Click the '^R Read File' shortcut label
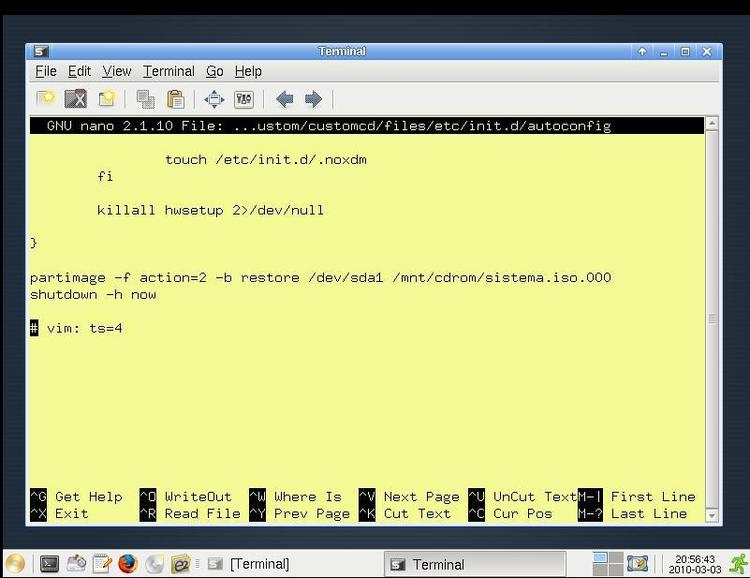The height and width of the screenshot is (578, 750). (190, 514)
